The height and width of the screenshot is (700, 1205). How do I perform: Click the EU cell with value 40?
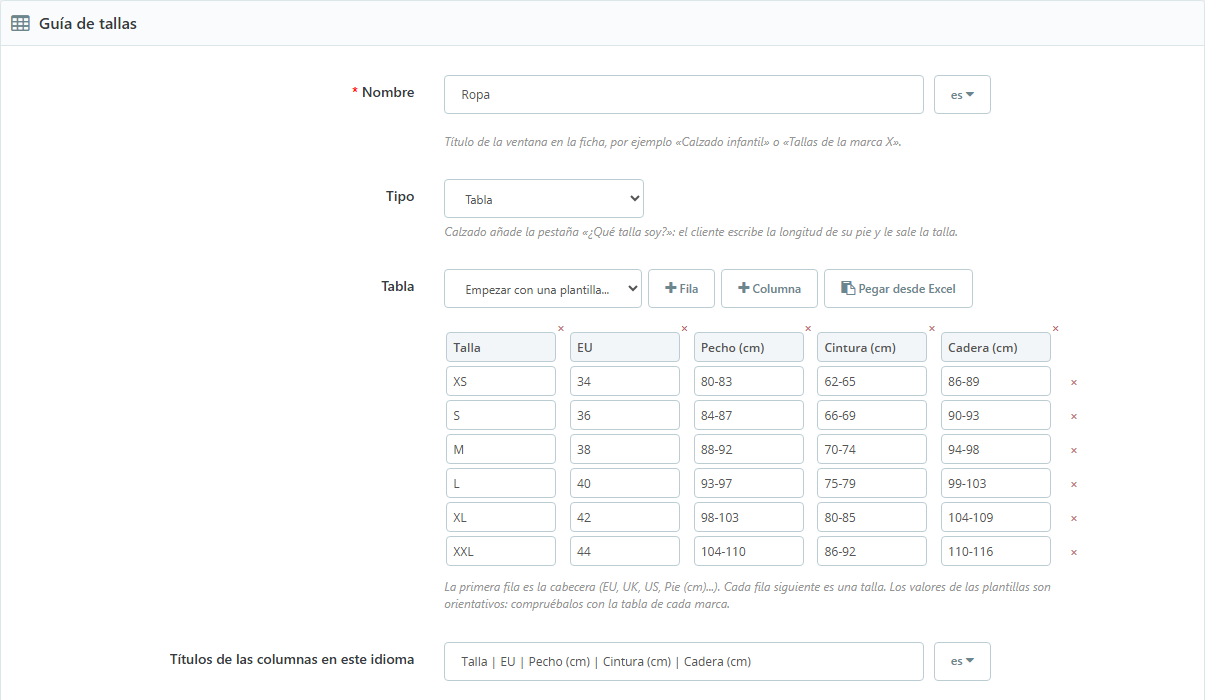[625, 483]
